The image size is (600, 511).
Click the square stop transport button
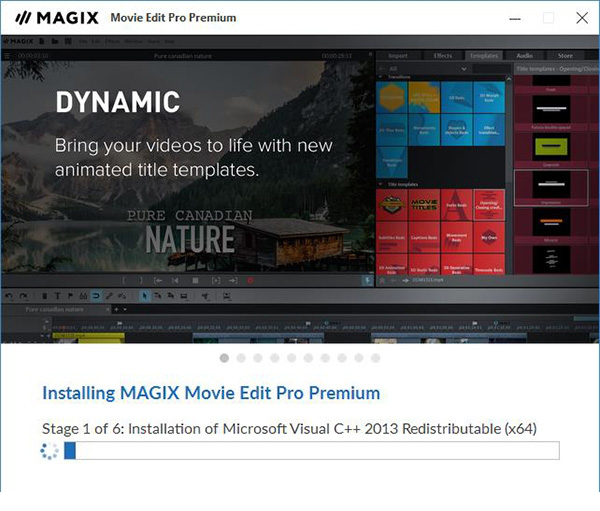tap(195, 281)
